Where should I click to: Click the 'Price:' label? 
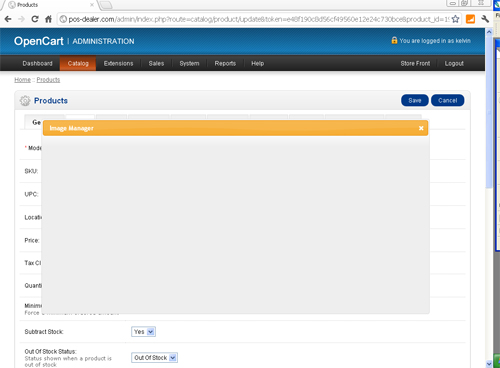(x=32, y=240)
